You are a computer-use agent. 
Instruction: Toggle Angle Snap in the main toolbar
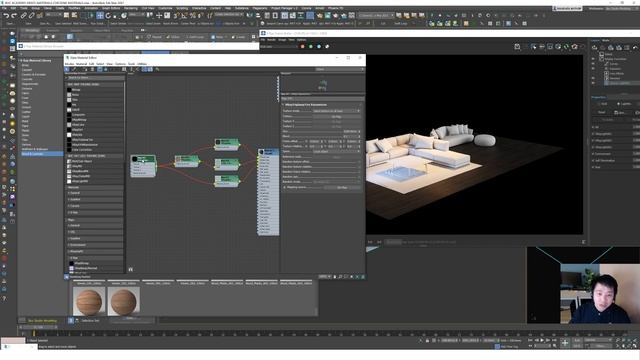point(184,16)
